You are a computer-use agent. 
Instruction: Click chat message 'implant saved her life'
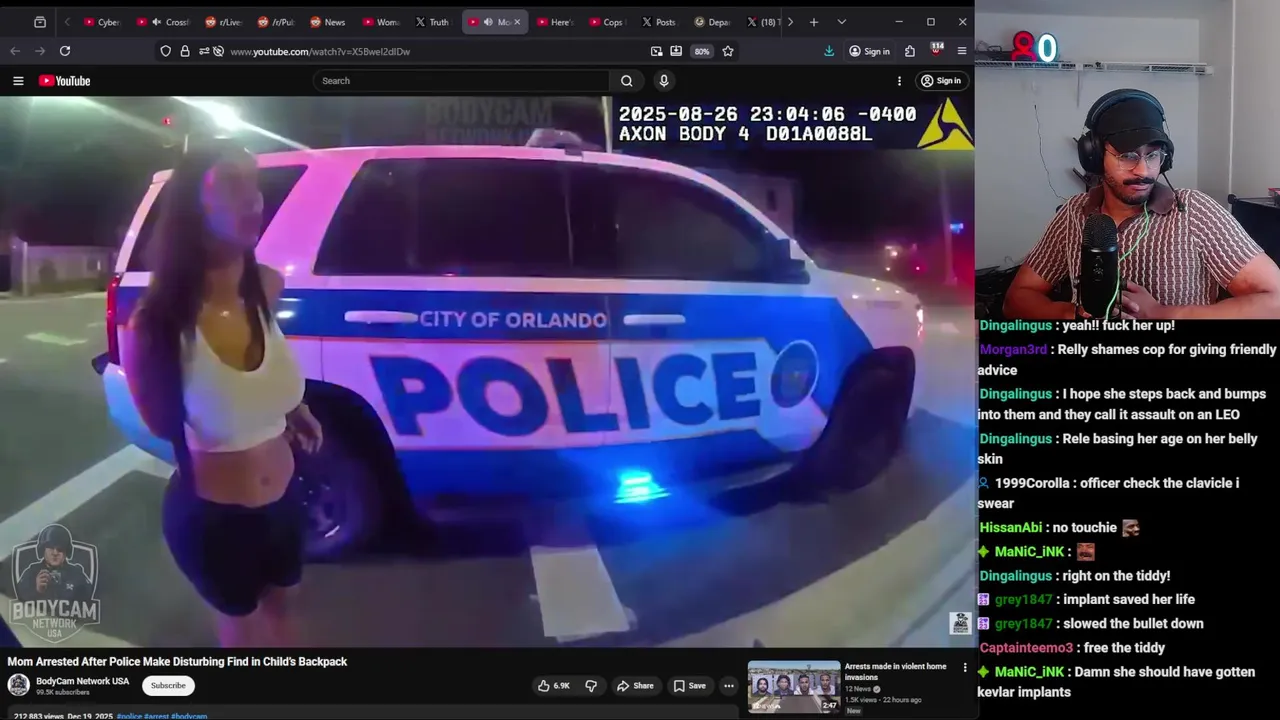click(x=1129, y=599)
